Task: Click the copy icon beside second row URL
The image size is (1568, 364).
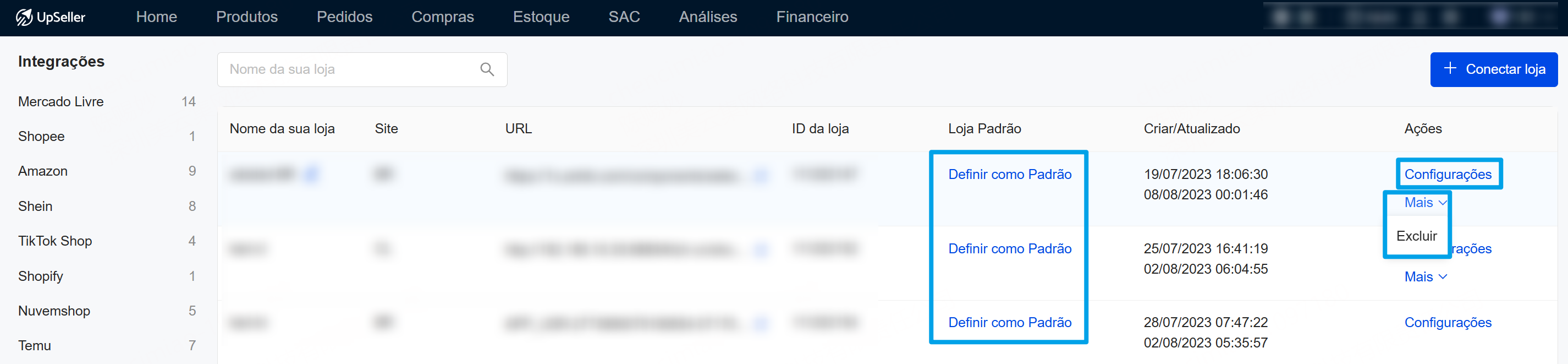Action: pyautogui.click(x=760, y=249)
